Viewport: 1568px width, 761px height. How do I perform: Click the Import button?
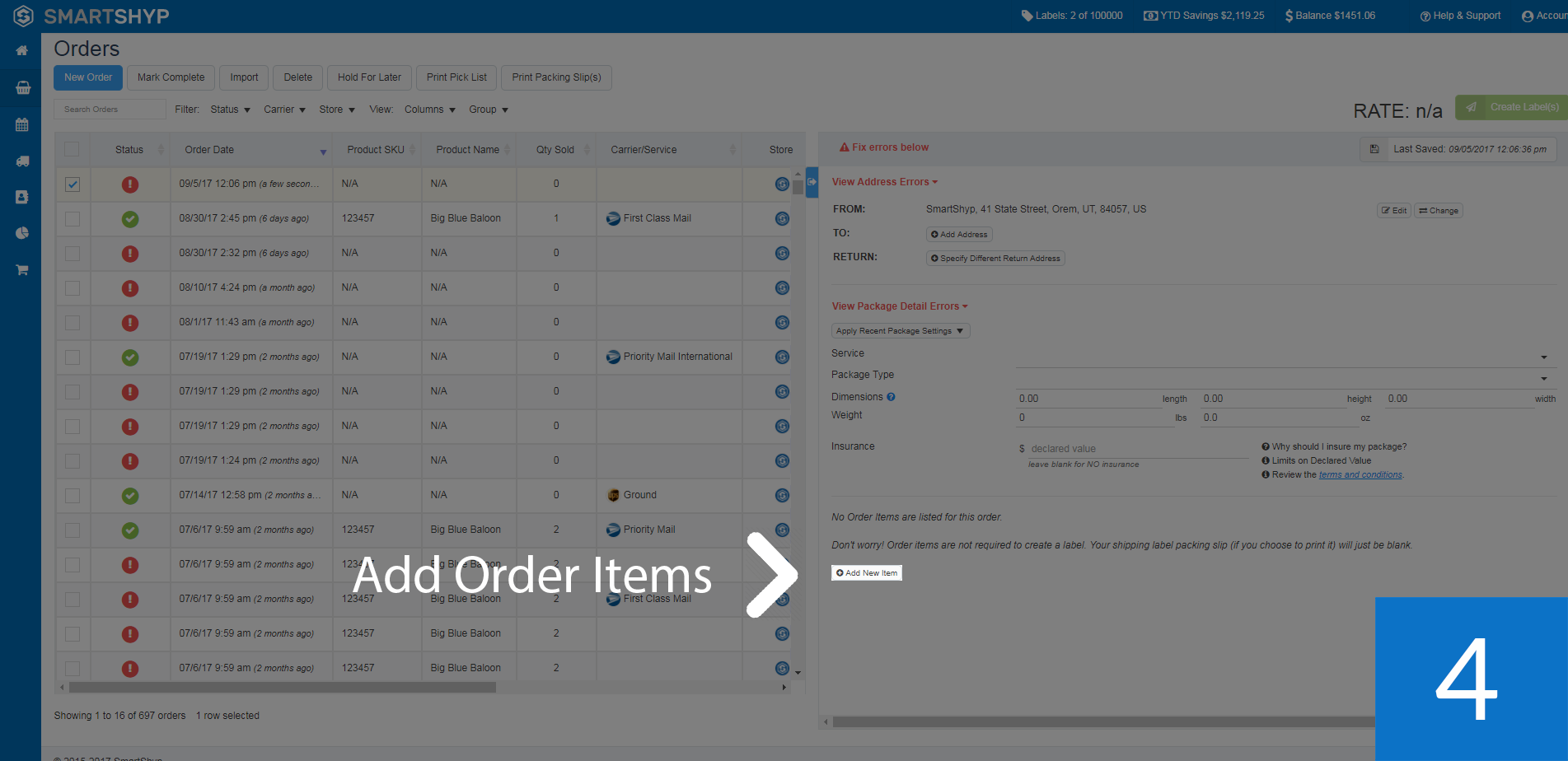tap(244, 77)
